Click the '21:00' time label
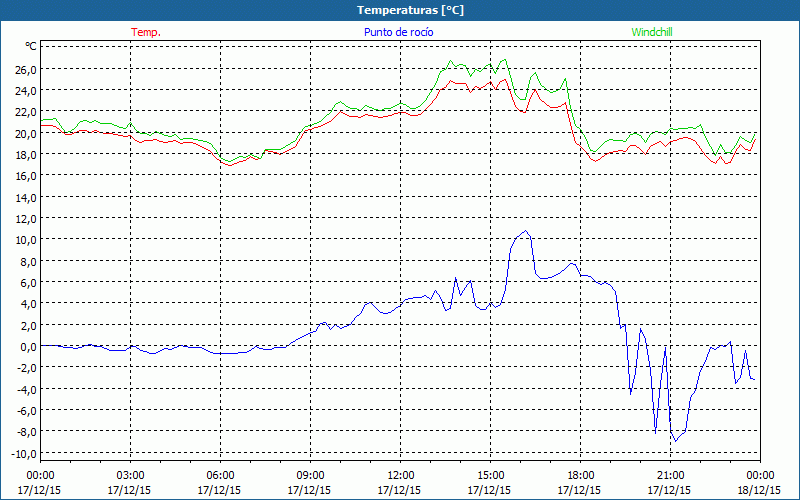 coord(670,476)
